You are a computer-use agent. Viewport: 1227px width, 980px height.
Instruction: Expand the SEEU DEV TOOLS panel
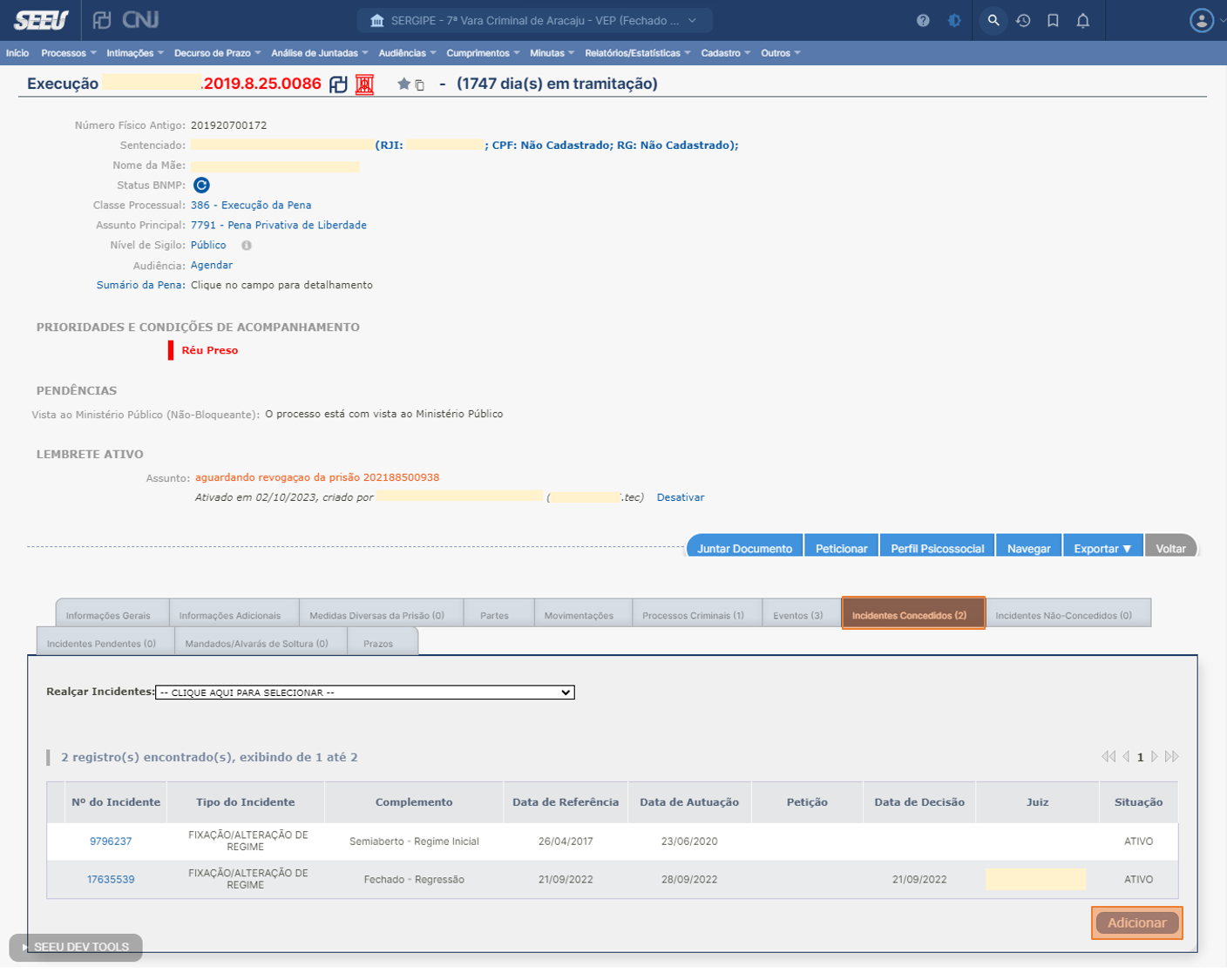[76, 947]
